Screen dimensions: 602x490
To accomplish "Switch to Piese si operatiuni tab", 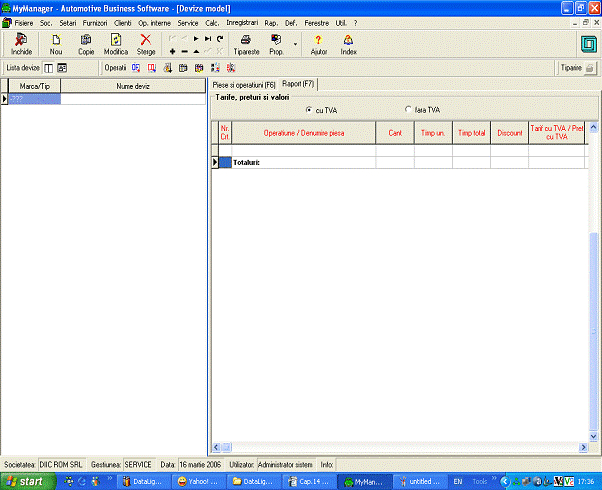I will tap(244, 85).
